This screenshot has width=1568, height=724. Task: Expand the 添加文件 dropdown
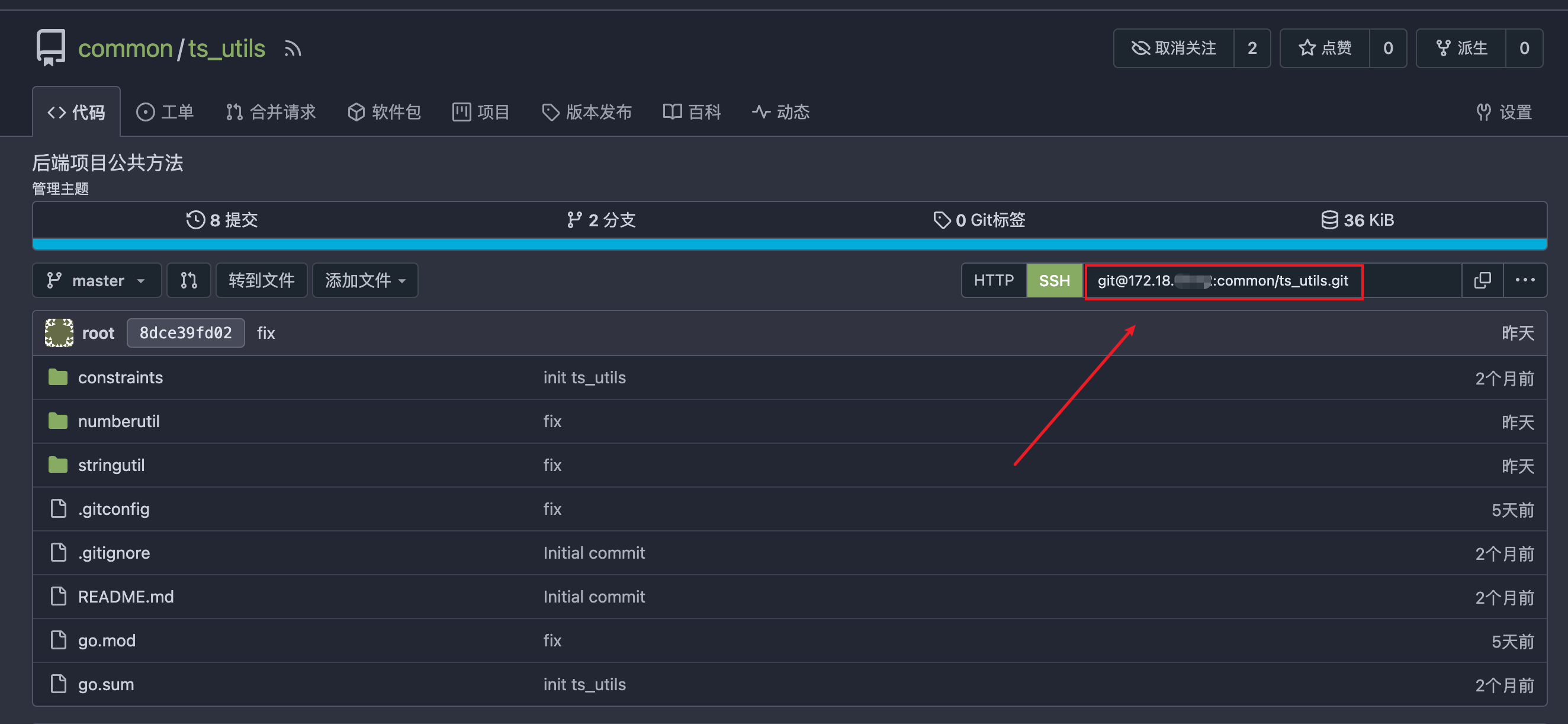tap(365, 280)
